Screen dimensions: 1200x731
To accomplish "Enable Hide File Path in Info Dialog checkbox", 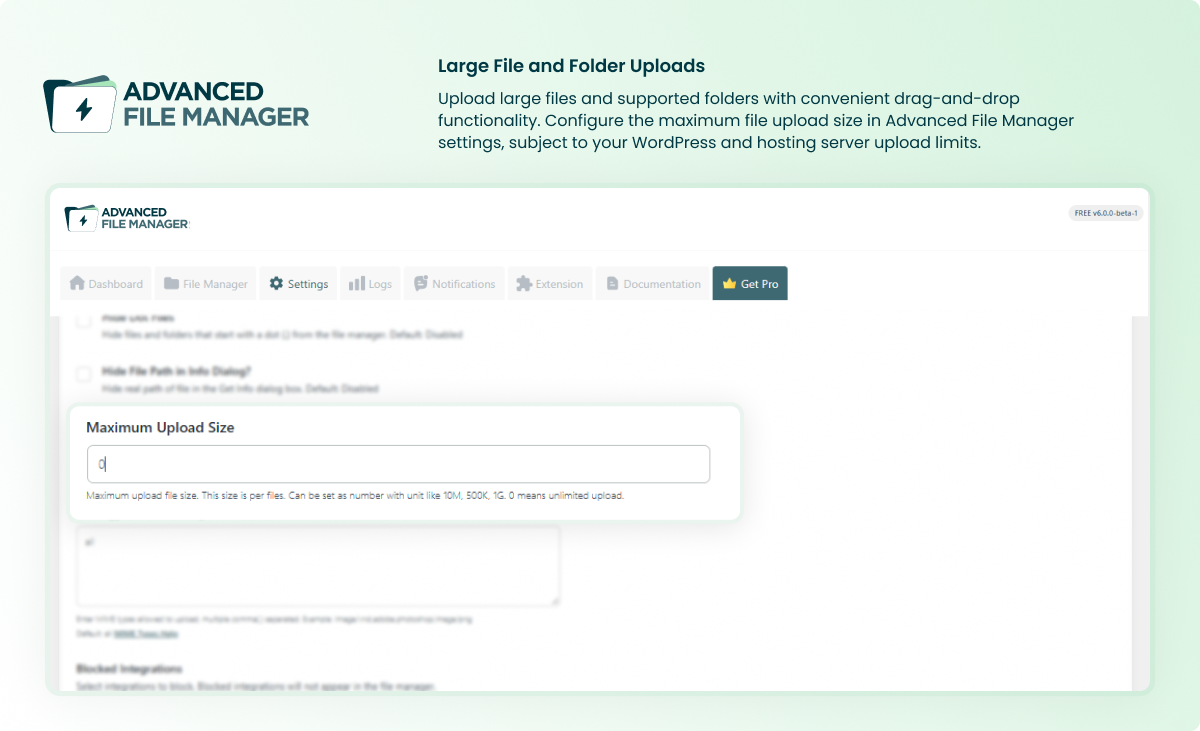I will [x=84, y=374].
